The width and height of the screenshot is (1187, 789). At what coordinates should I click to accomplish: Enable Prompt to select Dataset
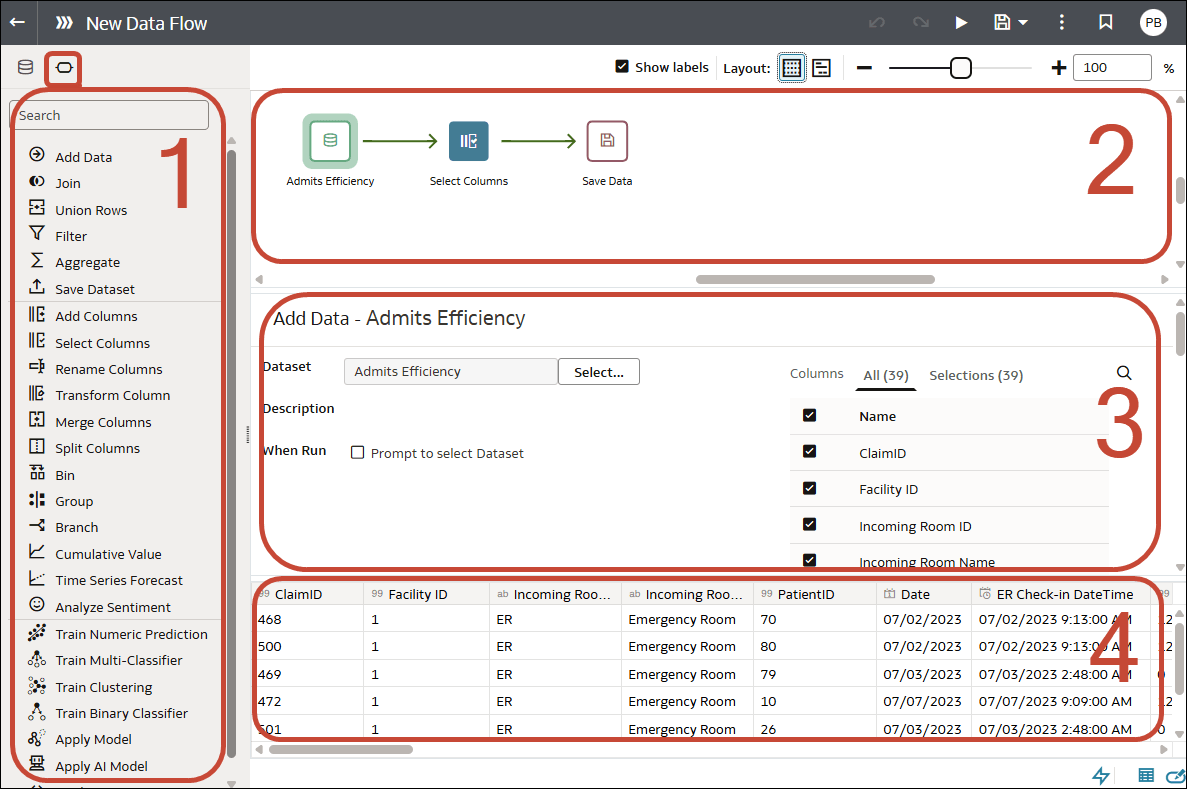357,452
